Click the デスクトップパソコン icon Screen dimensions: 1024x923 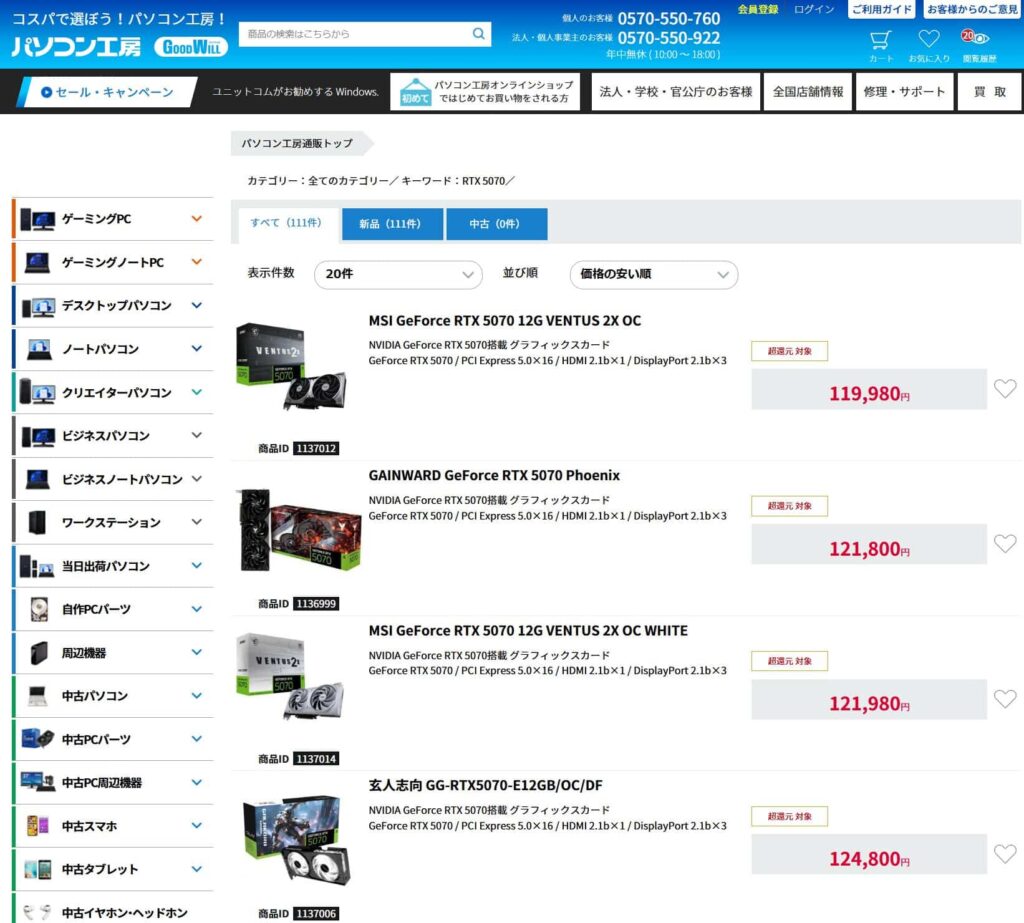[x=39, y=306]
